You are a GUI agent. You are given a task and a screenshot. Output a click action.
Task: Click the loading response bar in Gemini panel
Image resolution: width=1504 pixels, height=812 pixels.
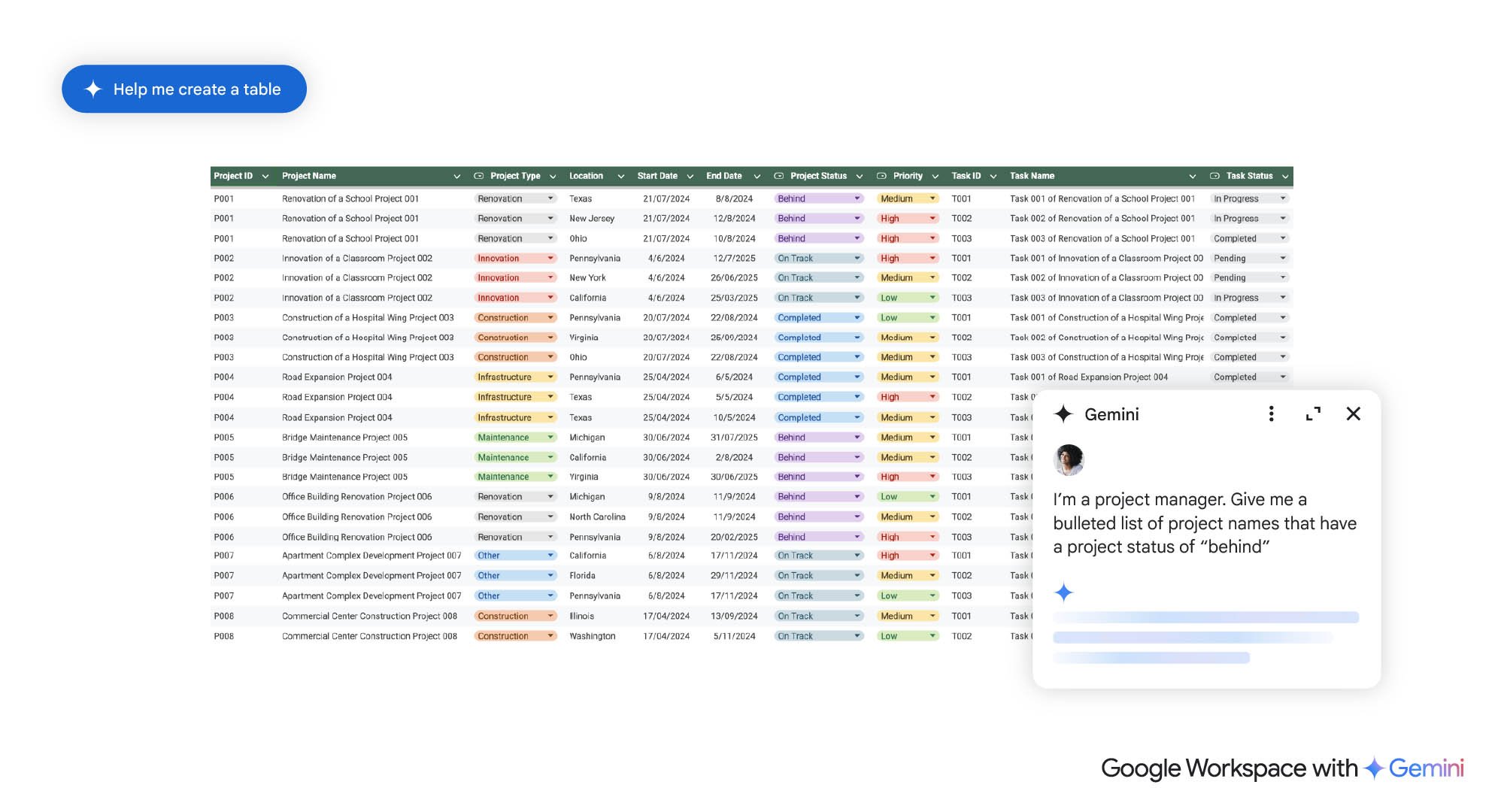click(1205, 618)
